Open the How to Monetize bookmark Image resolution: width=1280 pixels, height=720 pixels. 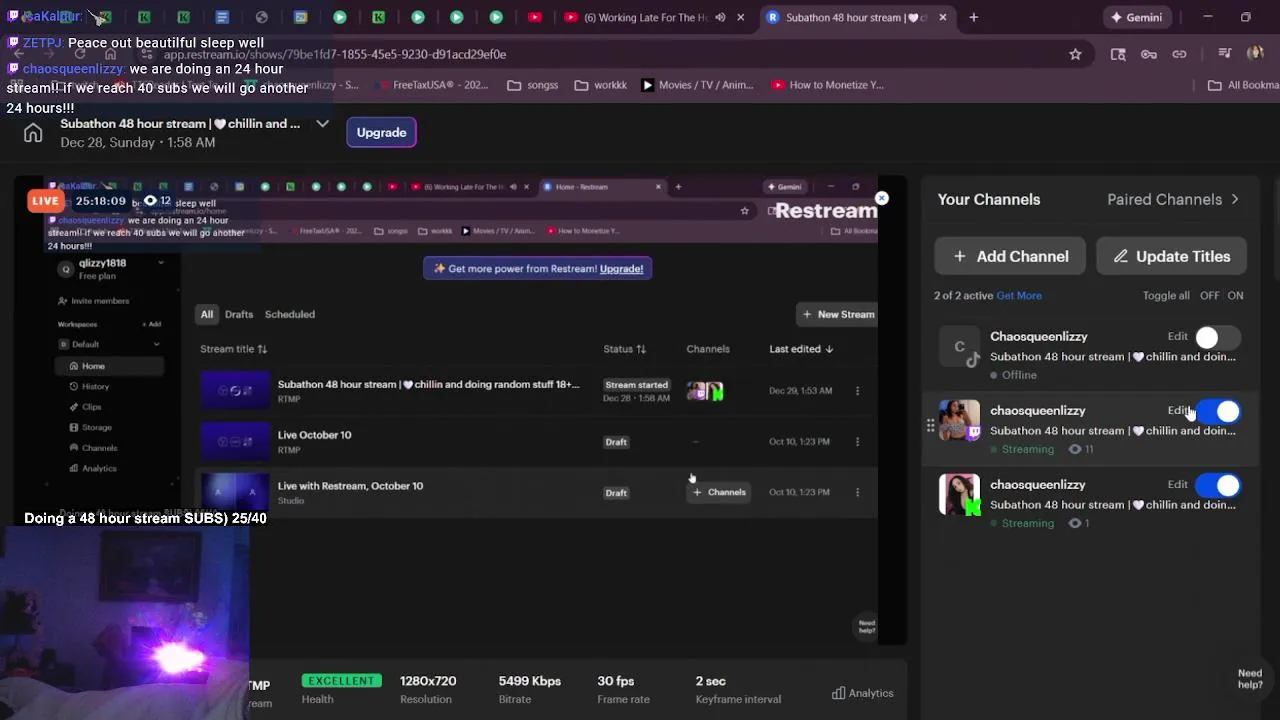click(x=828, y=85)
